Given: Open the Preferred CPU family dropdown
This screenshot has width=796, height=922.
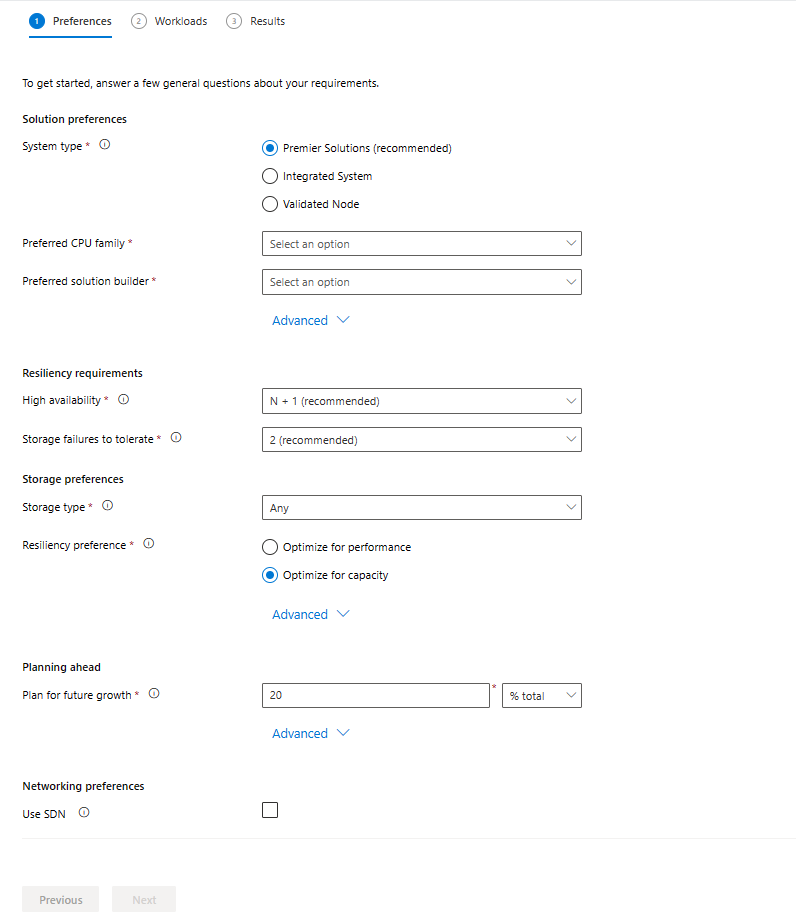Looking at the screenshot, I should tap(421, 243).
